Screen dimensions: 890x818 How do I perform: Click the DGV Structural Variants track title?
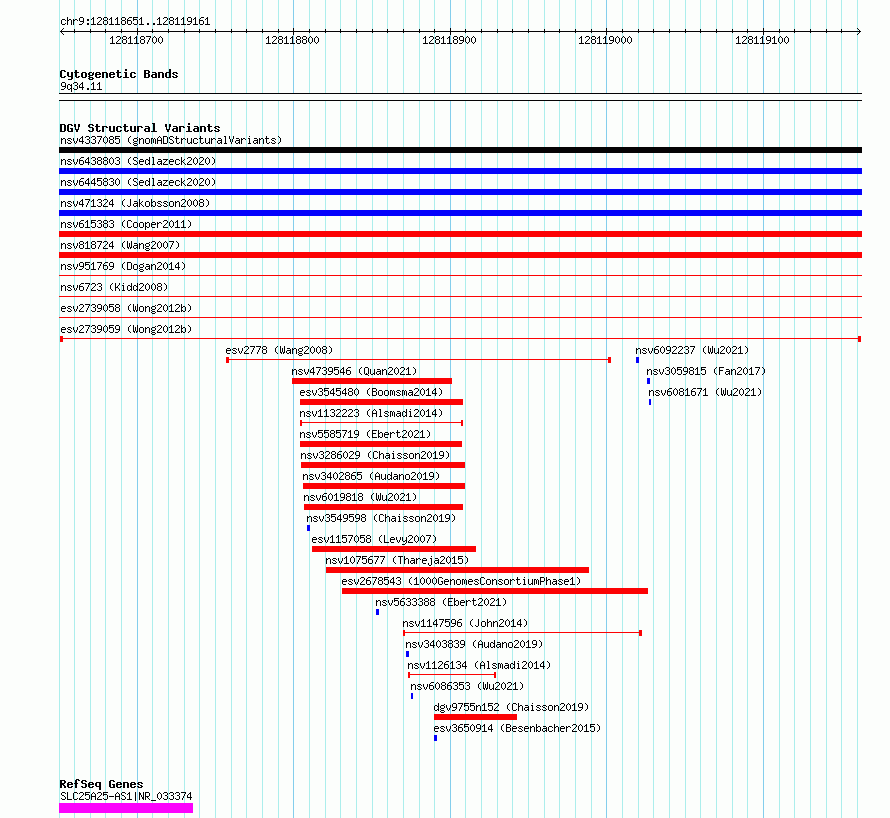[x=140, y=128]
